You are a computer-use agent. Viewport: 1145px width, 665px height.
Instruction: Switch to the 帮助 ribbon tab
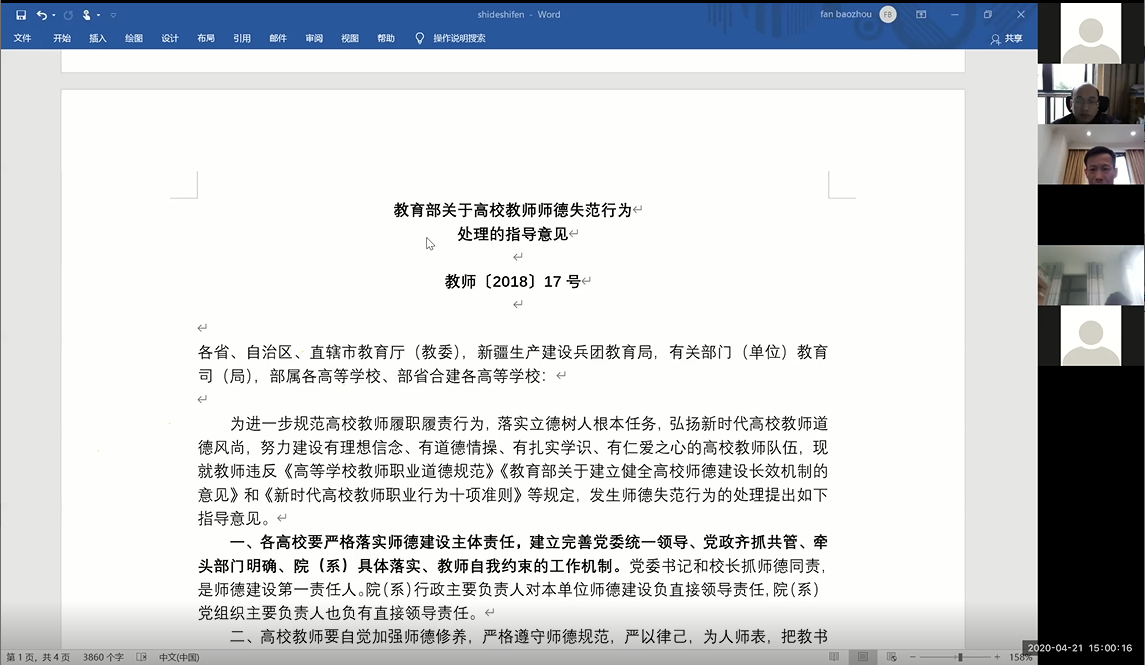[x=386, y=38]
